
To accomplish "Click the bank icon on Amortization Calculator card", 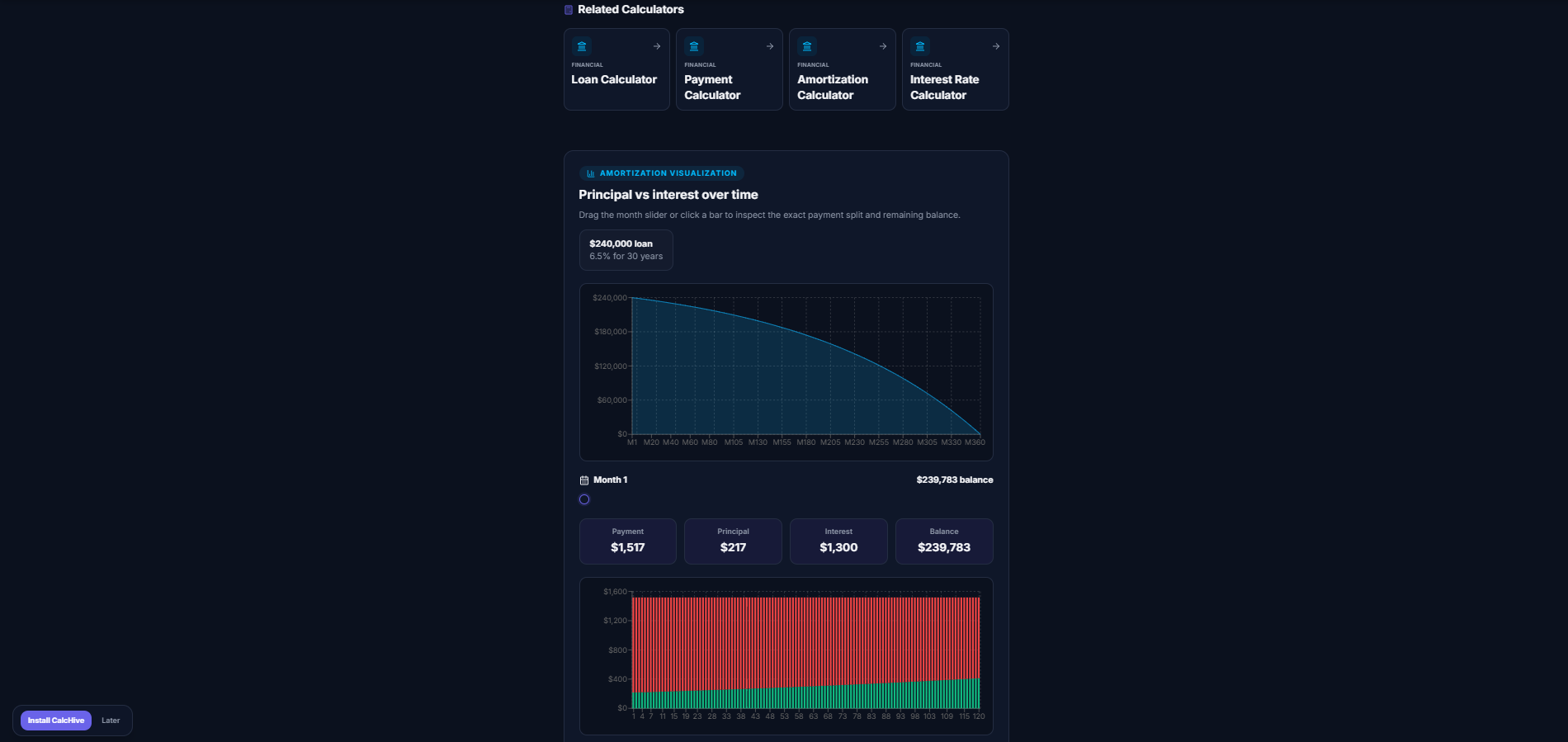I will 807,46.
